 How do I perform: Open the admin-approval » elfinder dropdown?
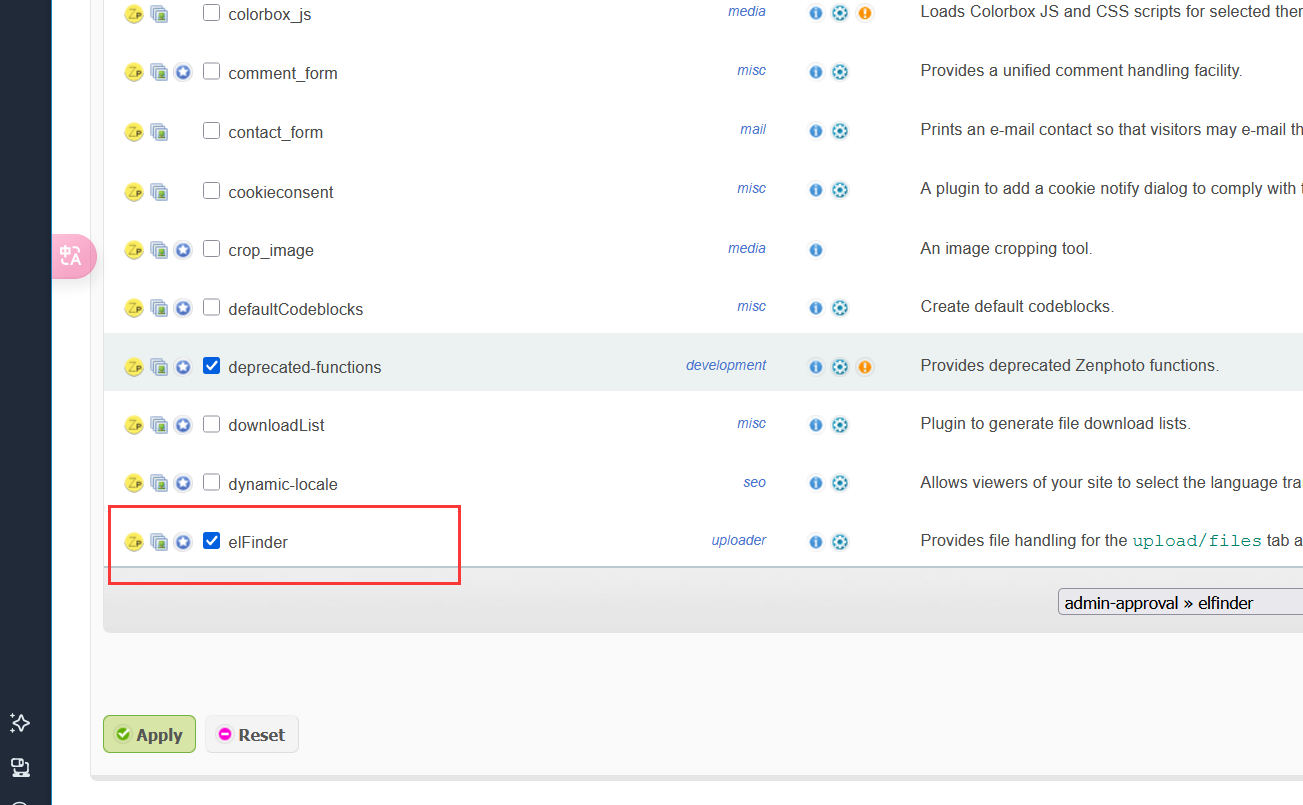pyautogui.click(x=1180, y=602)
